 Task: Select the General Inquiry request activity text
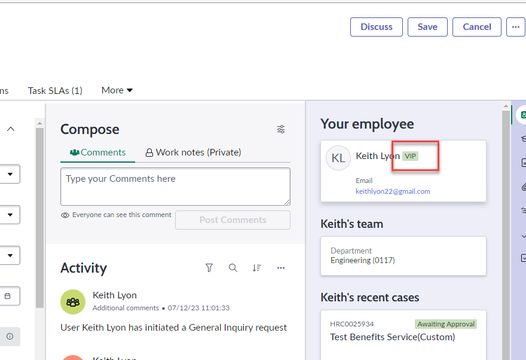pos(173,327)
